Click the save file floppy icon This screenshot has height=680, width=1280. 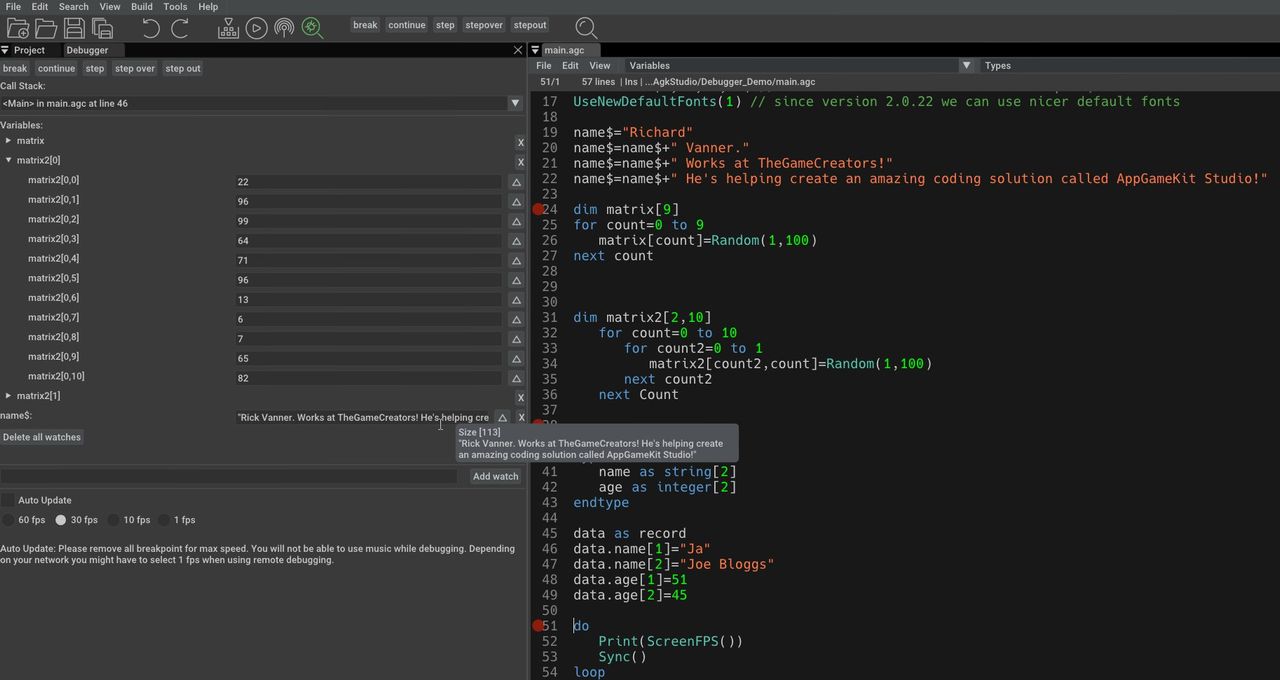click(74, 28)
